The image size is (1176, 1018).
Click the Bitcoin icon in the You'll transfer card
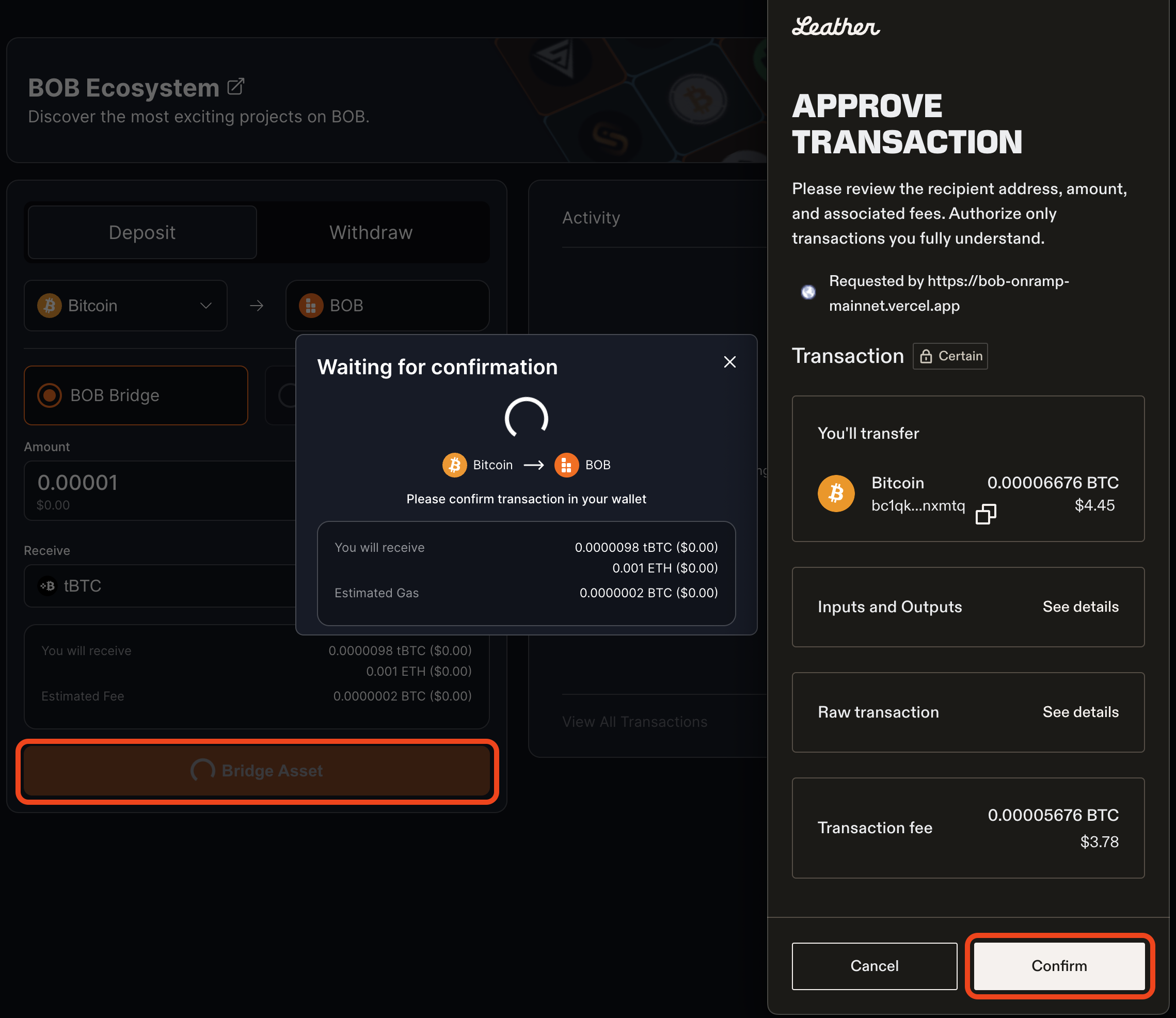[x=836, y=493]
